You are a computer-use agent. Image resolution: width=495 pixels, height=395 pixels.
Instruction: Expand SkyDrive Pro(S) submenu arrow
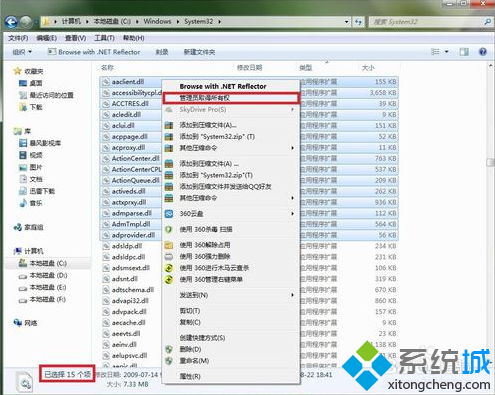tap(292, 109)
